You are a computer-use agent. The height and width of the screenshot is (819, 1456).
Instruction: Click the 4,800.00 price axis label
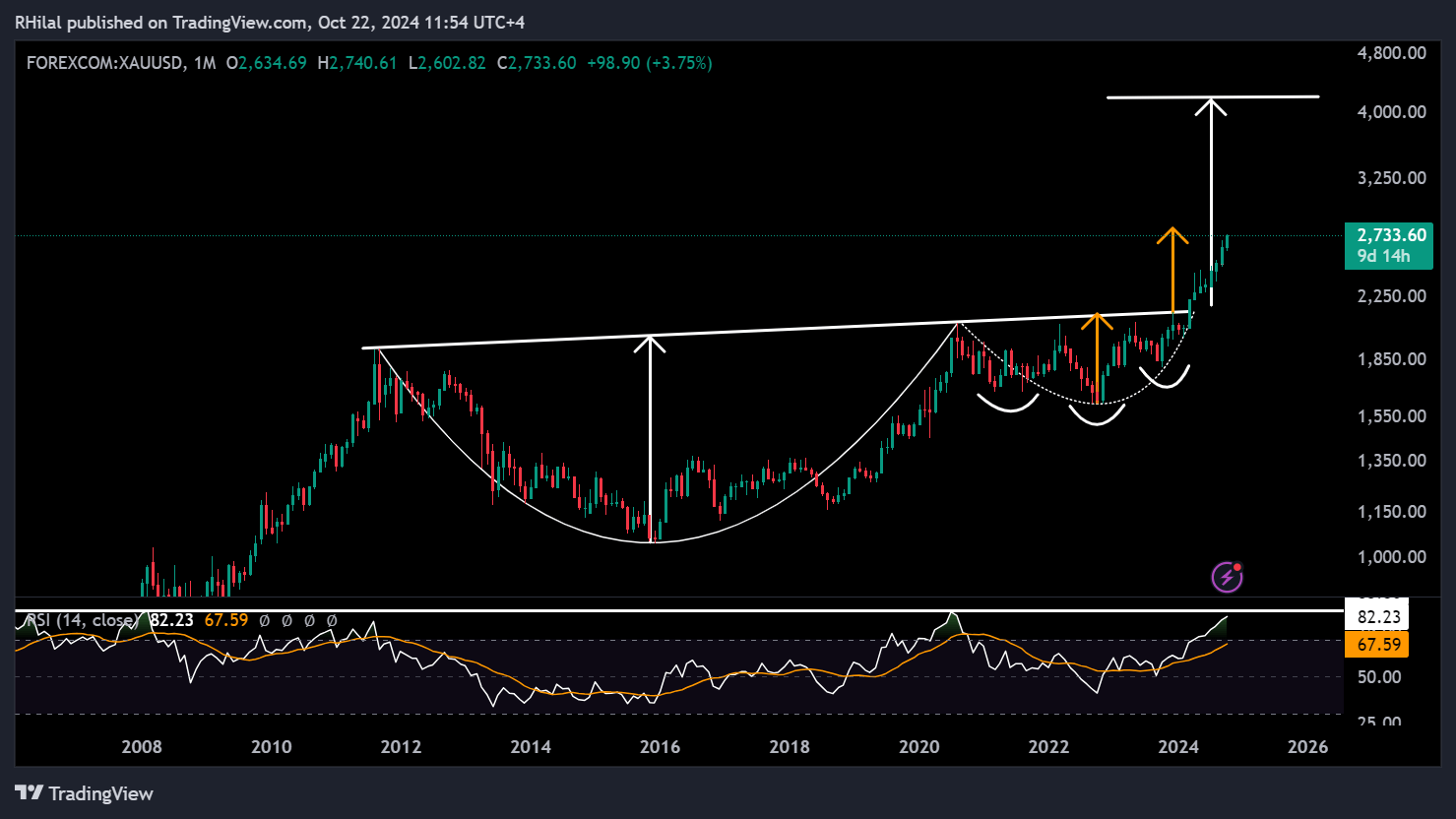coord(1391,53)
